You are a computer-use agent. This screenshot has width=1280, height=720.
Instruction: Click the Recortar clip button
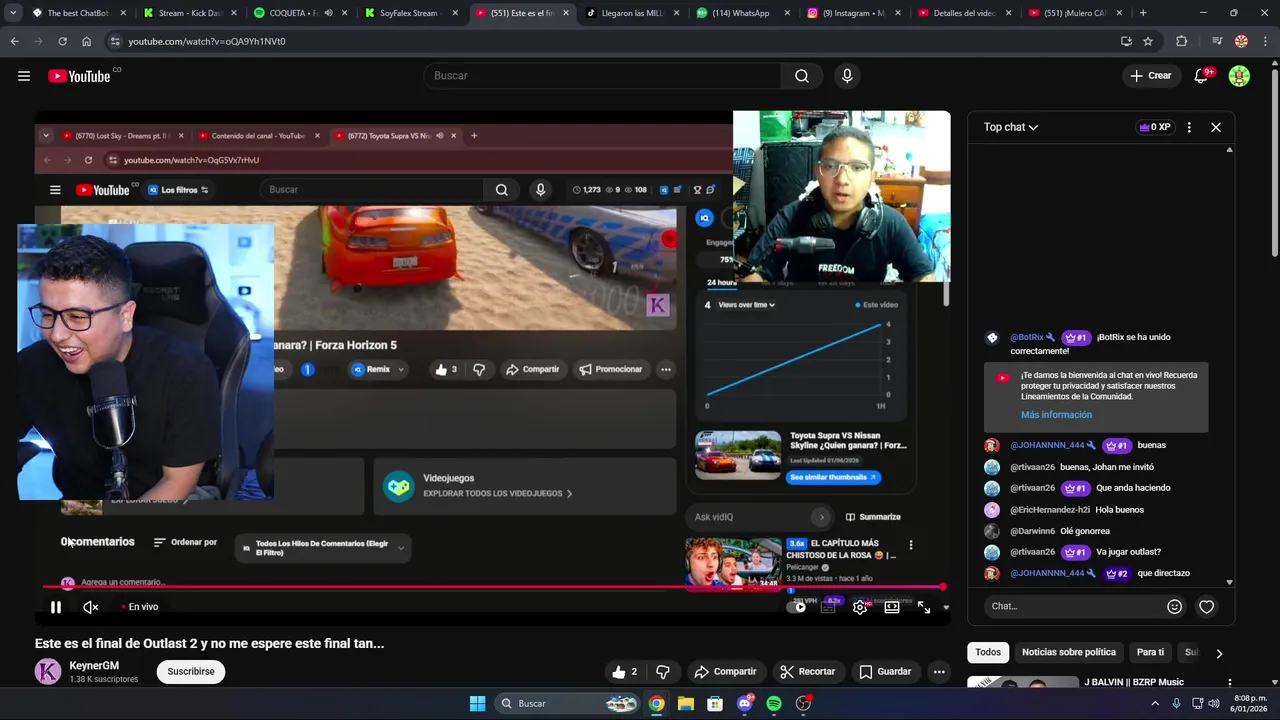coord(807,672)
